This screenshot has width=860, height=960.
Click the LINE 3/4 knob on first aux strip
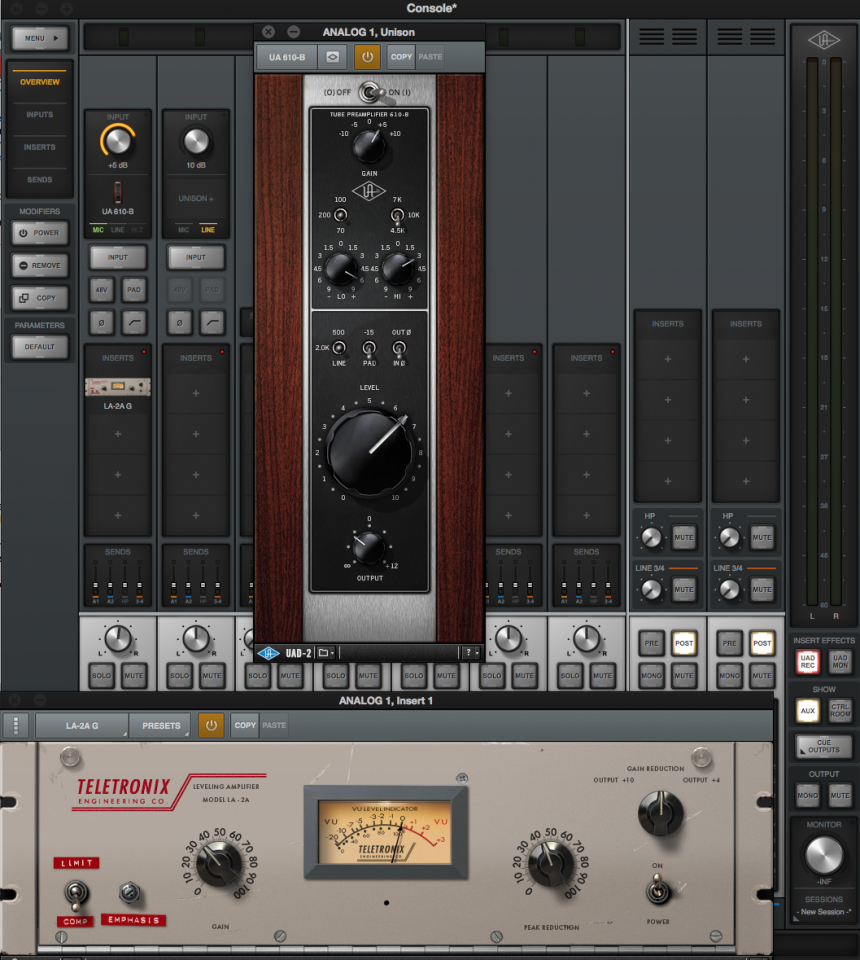click(x=651, y=590)
